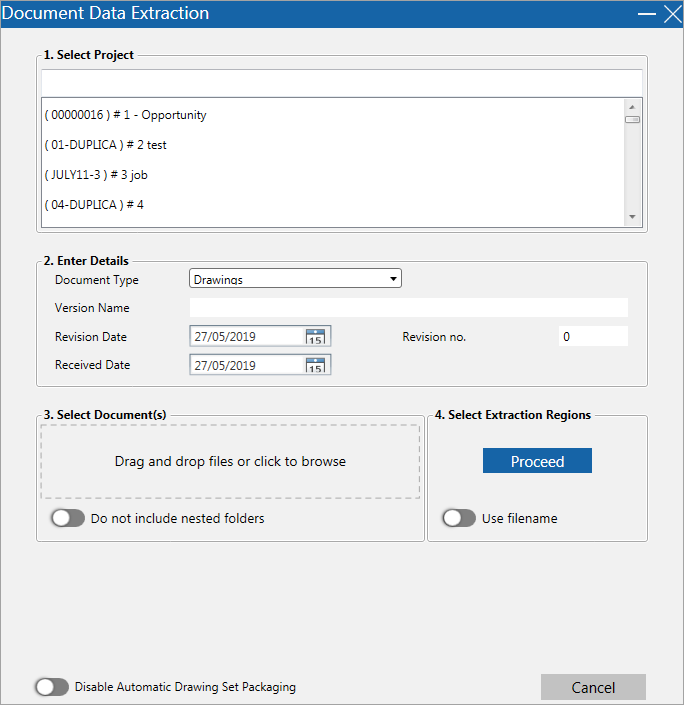Click the Version Name text field
This screenshot has height=705, width=684.
(409, 308)
